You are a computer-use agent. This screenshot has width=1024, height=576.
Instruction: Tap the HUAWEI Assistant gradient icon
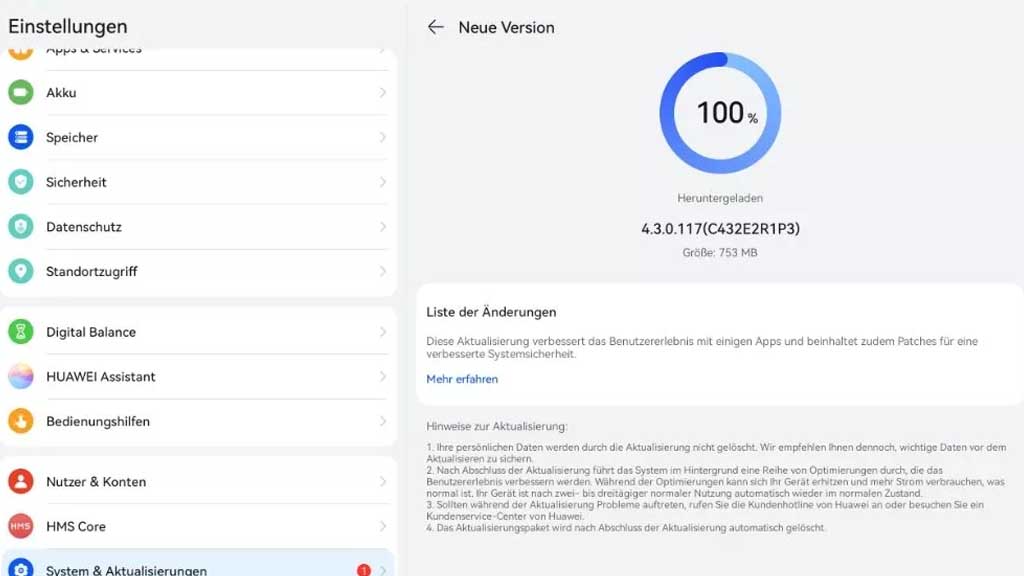point(21,377)
